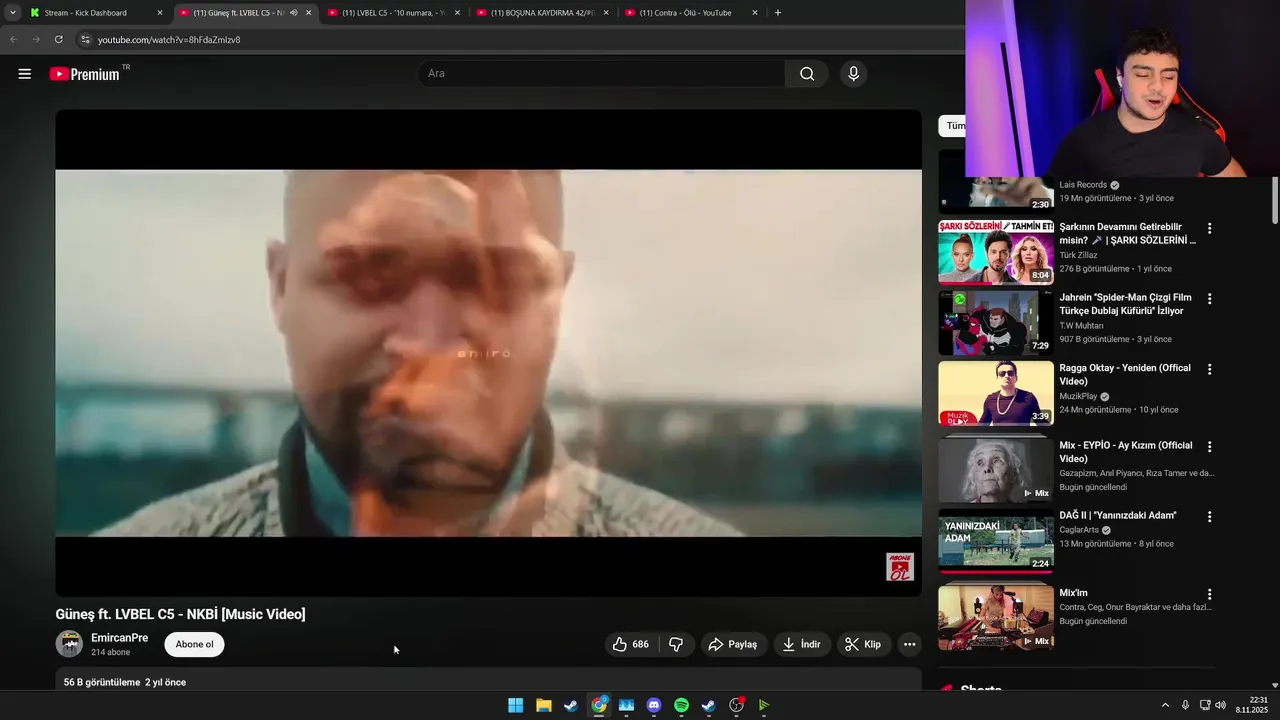Open options menu for Şarkının Devamını video
The width and height of the screenshot is (1280, 720).
1209,228
